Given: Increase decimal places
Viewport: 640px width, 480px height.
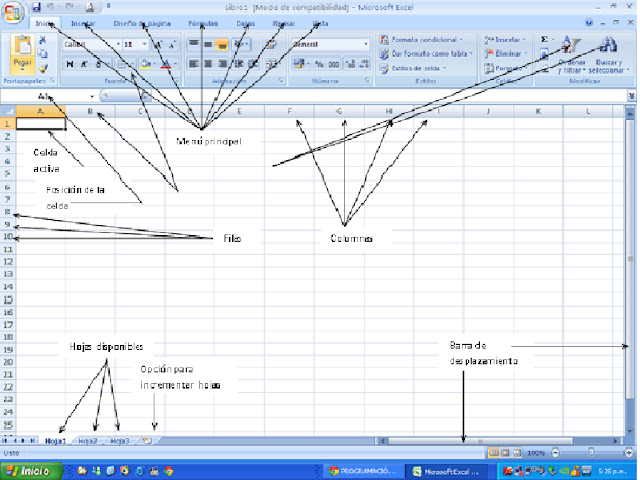Looking at the screenshot, I should [x=350, y=64].
